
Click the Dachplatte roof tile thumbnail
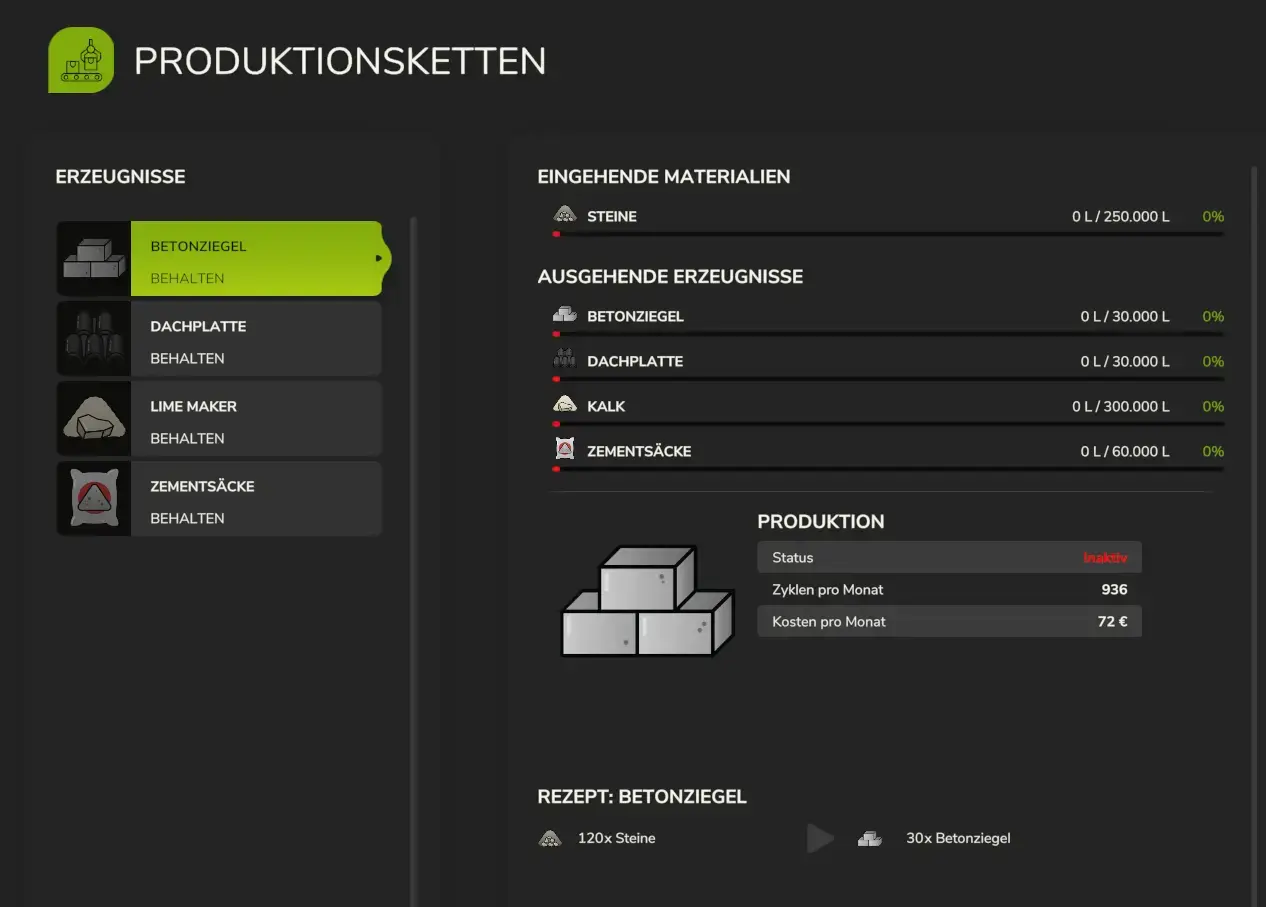coord(94,339)
